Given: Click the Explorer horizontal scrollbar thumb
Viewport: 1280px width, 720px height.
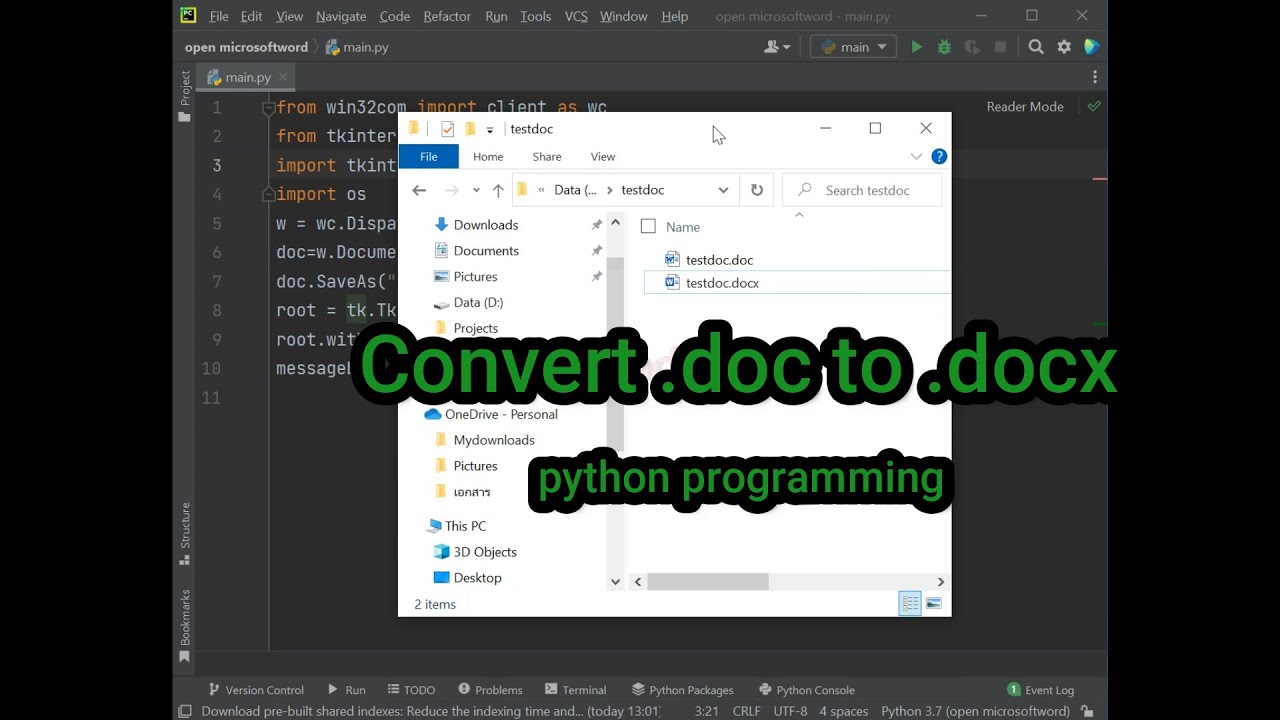Looking at the screenshot, I should point(708,581).
